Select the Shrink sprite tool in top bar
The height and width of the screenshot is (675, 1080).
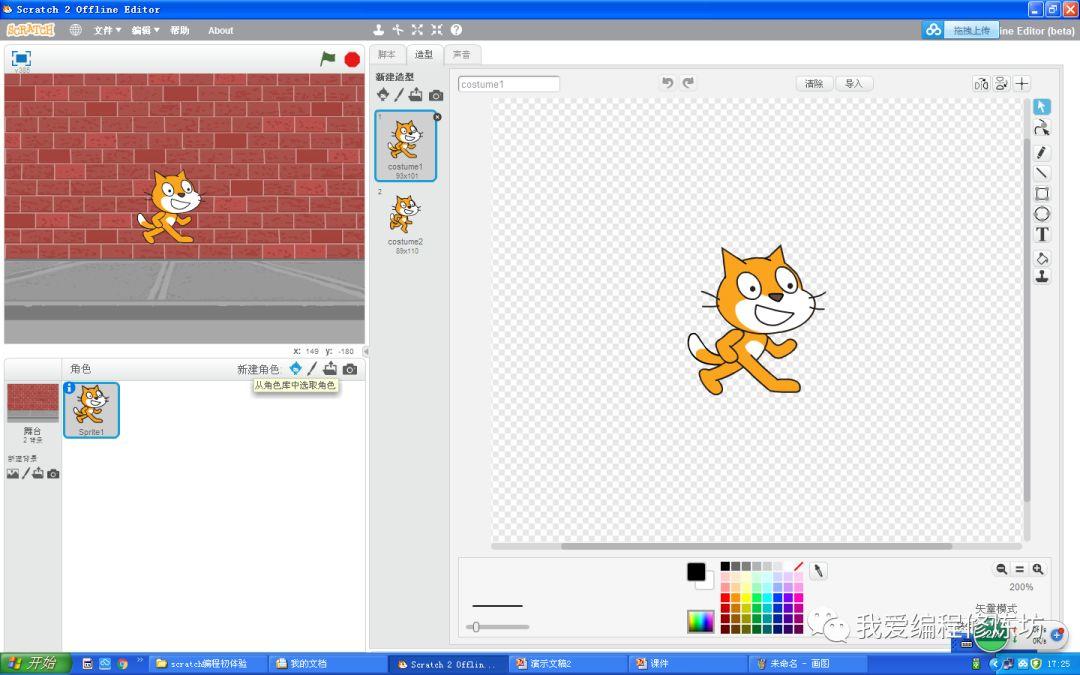(437, 30)
